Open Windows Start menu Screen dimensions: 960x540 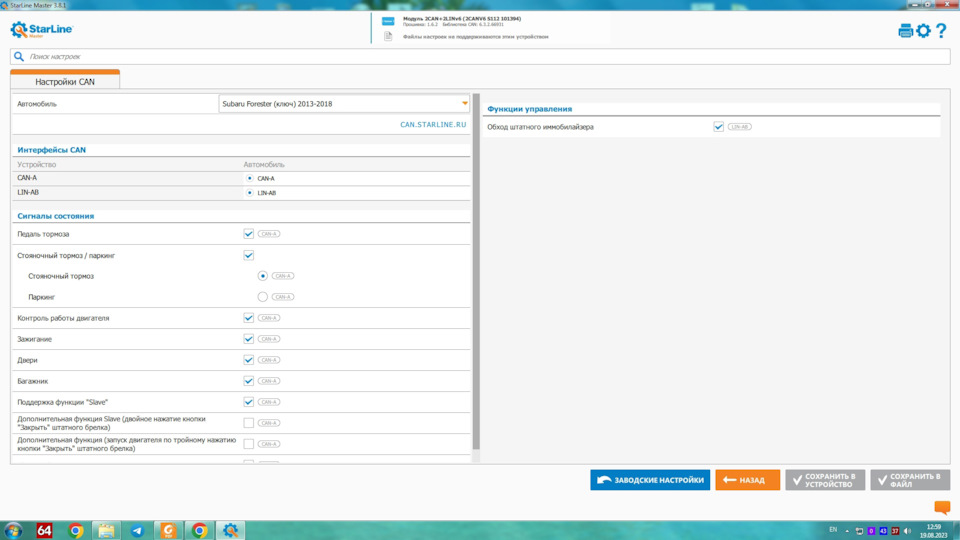(13, 530)
